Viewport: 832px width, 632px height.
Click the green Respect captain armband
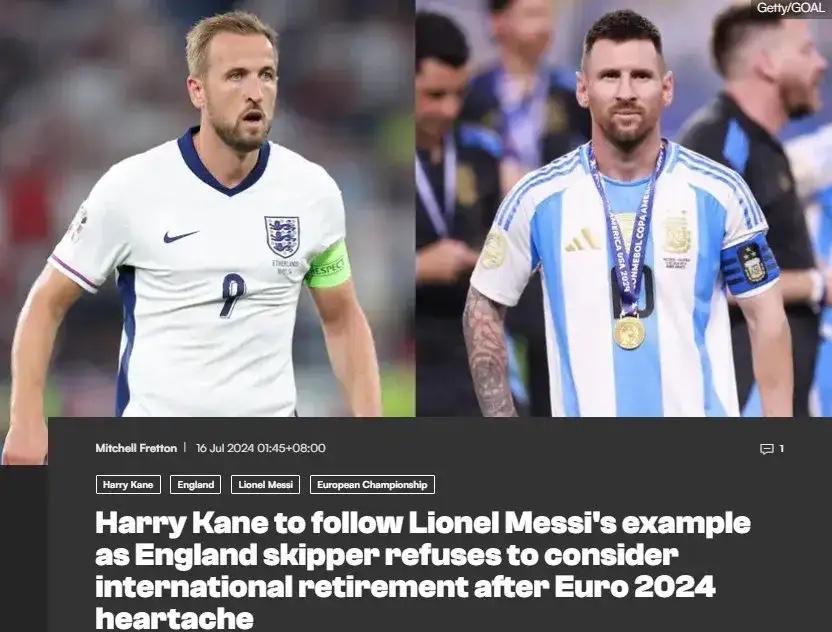(328, 266)
